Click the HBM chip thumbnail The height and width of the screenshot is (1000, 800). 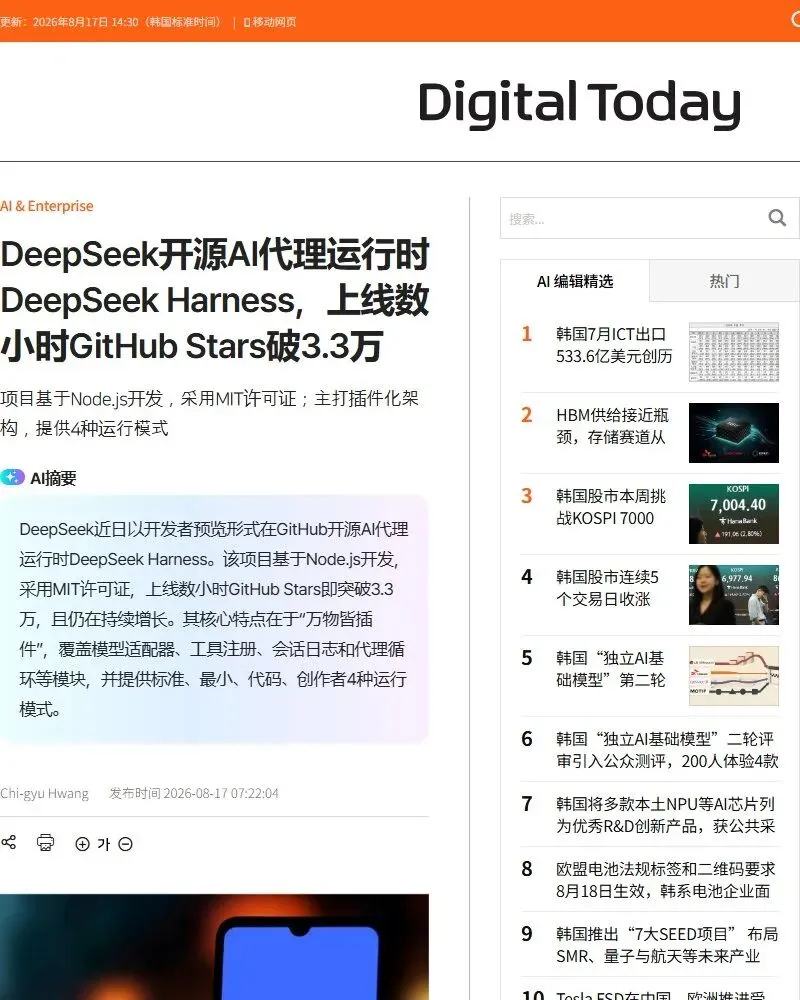coord(734,433)
